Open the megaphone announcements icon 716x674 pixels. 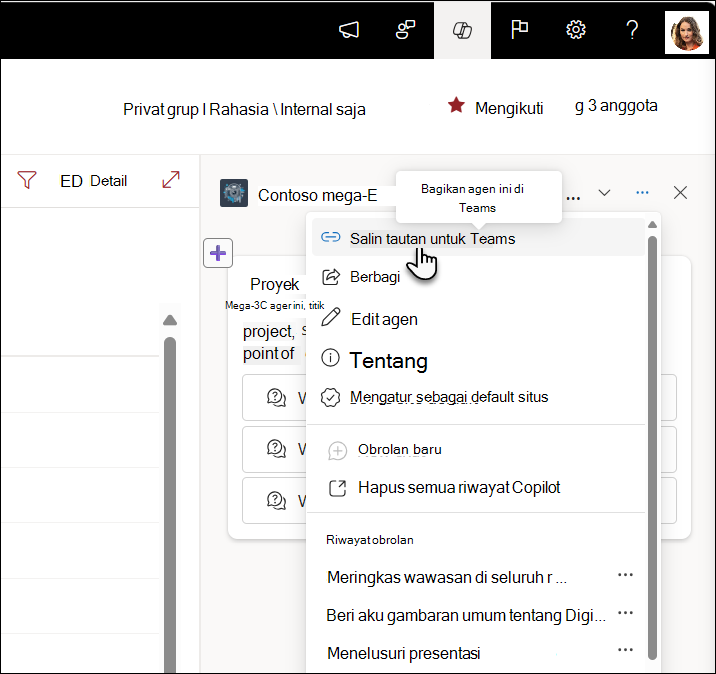[349, 30]
